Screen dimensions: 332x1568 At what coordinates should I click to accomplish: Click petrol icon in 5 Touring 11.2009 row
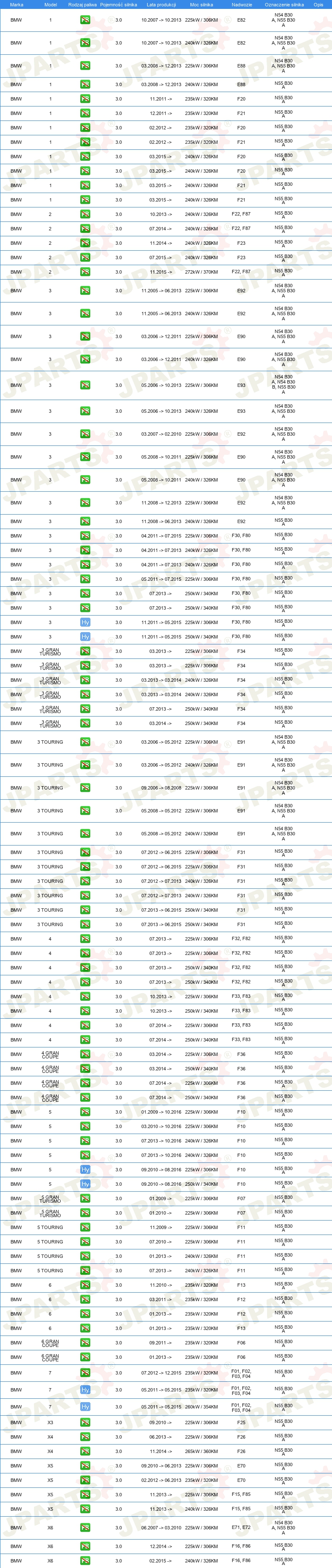pos(85,1227)
